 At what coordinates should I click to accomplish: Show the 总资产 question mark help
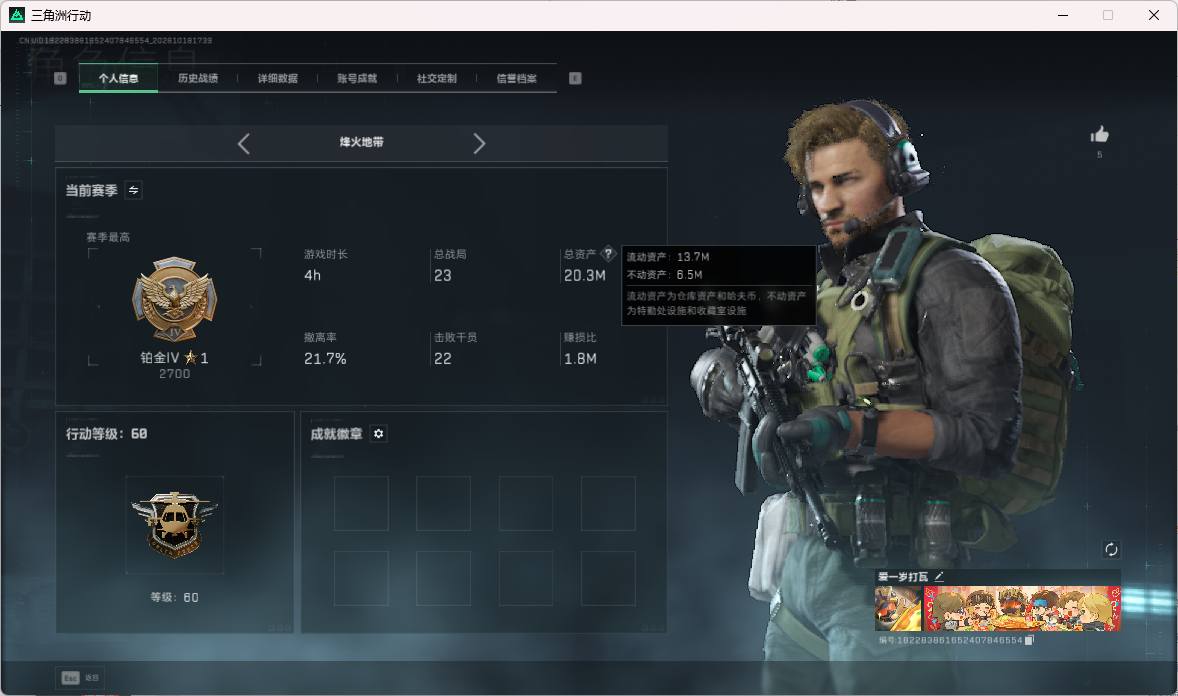point(609,254)
